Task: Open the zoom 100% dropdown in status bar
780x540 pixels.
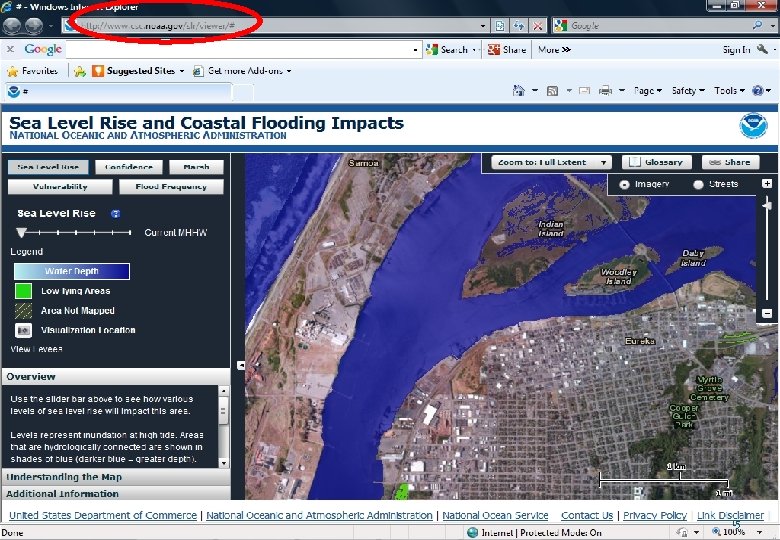Action: click(x=760, y=532)
